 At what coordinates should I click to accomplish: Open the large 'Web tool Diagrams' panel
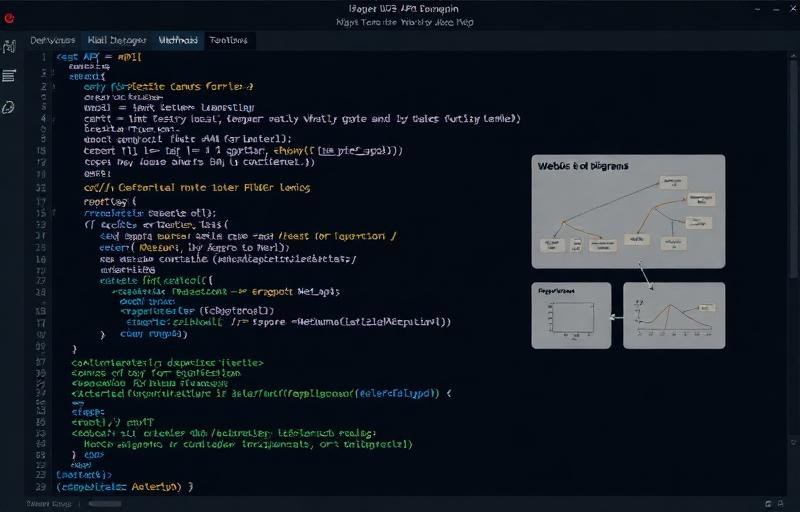[628, 212]
